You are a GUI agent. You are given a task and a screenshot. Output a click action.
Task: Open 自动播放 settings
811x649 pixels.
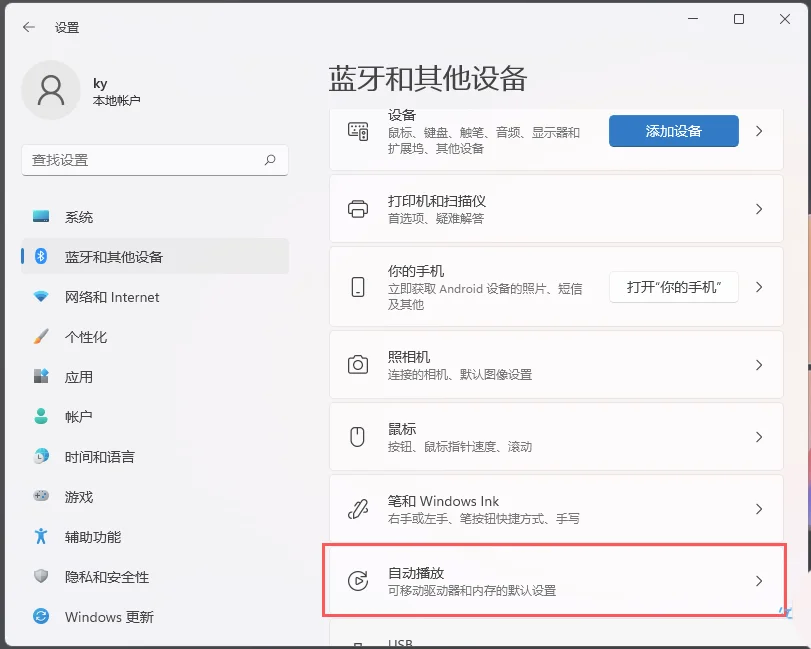pyautogui.click(x=557, y=581)
